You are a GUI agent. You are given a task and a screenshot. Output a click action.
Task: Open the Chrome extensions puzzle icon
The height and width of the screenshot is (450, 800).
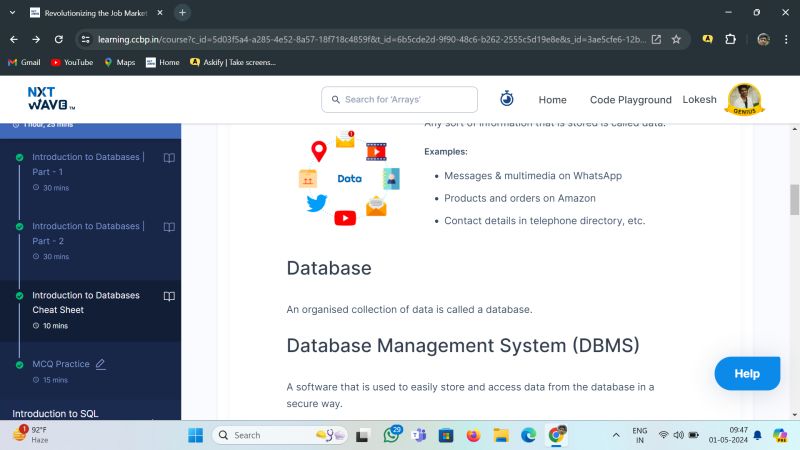coord(730,39)
